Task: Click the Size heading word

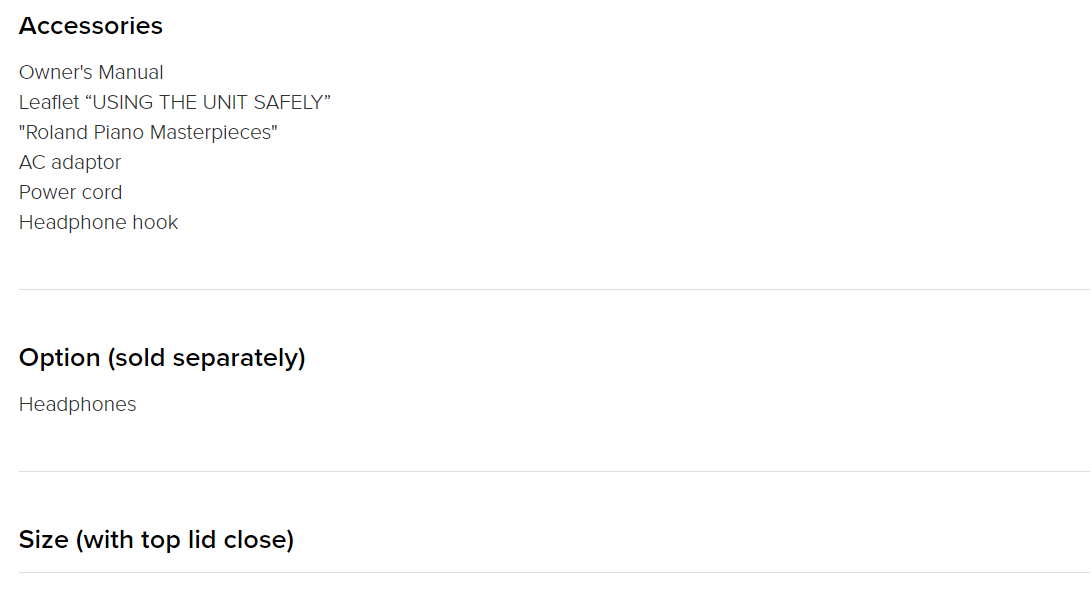Action: (x=43, y=539)
